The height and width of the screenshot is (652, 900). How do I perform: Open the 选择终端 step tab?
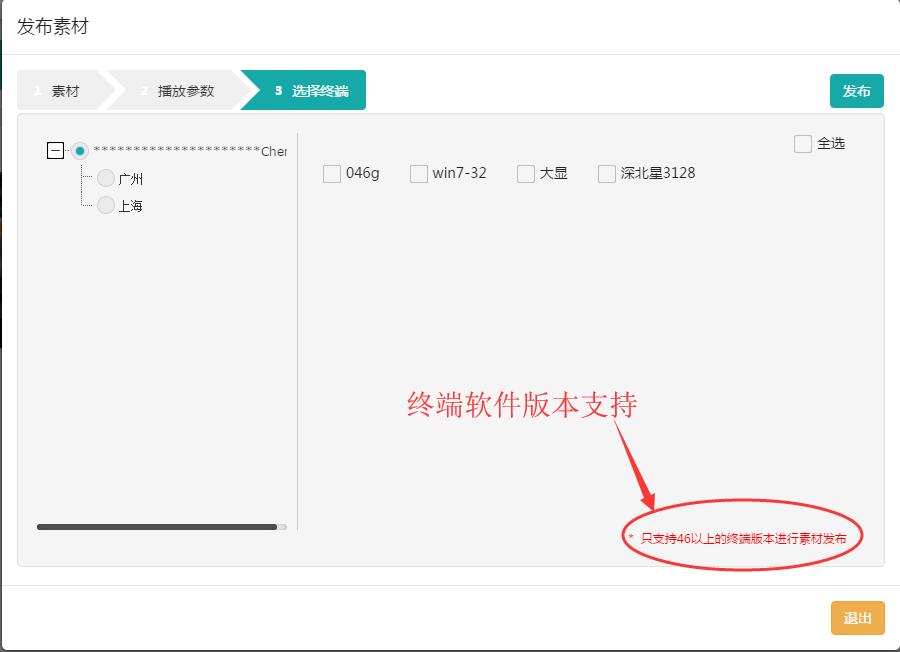point(320,89)
